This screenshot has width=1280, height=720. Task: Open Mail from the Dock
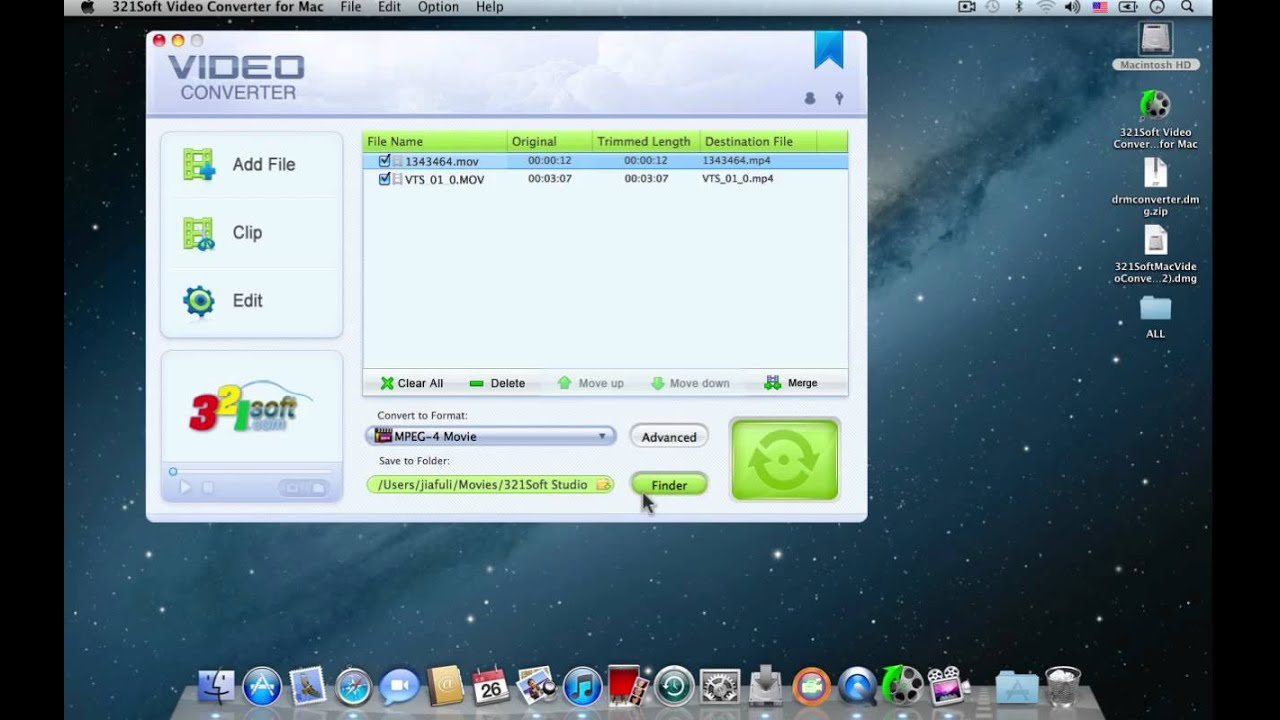[307, 686]
